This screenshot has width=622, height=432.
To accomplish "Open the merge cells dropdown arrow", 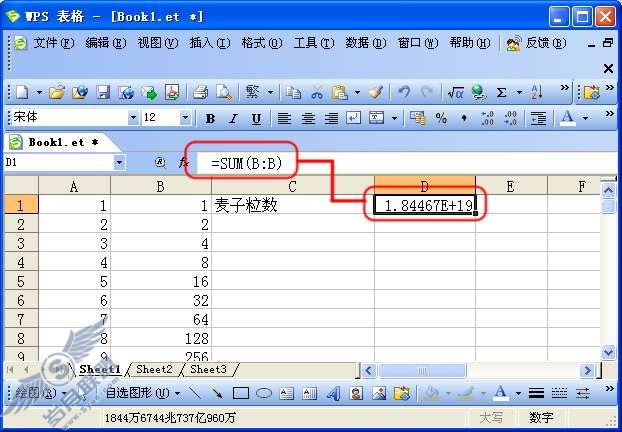I will 394,118.
